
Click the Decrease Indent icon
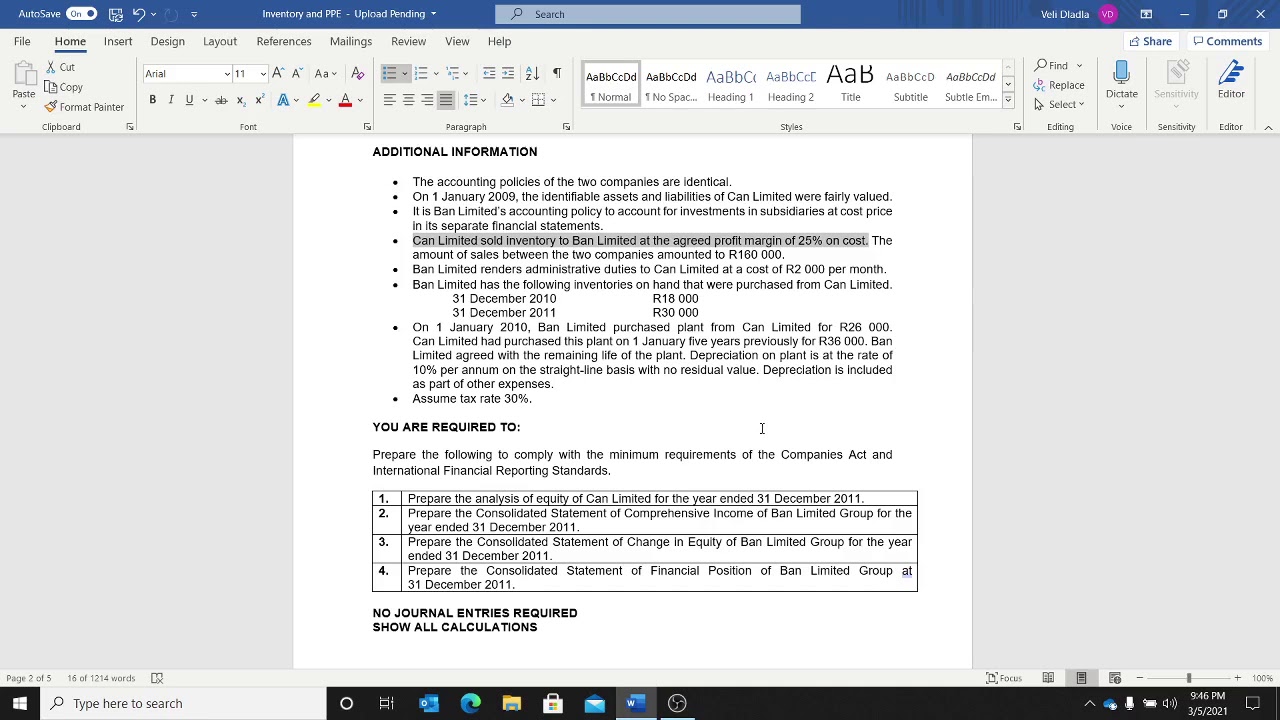tap(488, 74)
